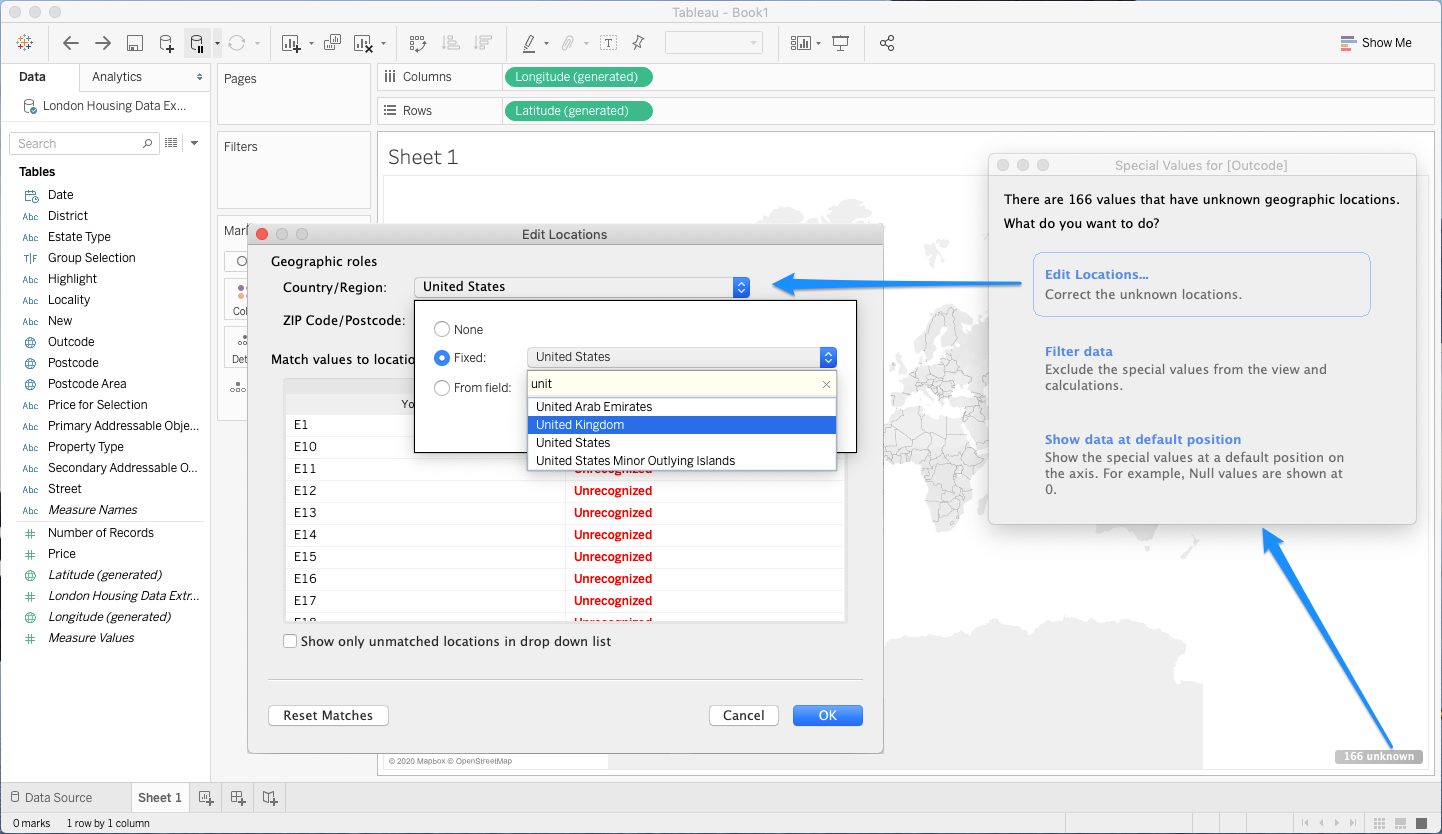The height and width of the screenshot is (834, 1442).
Task: Click the Group members paperclip icon
Action: click(x=567, y=43)
